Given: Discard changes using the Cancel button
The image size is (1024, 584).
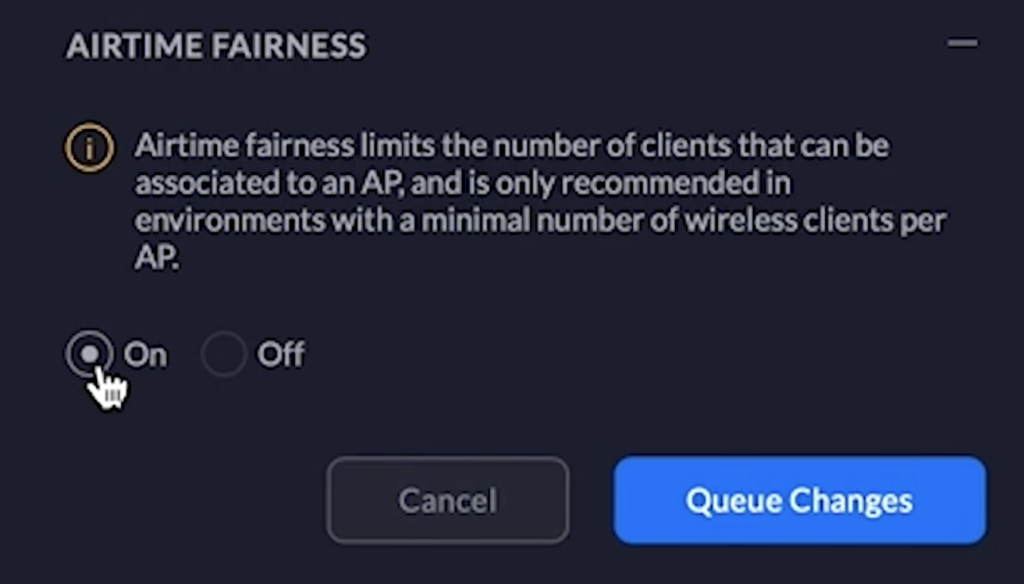Looking at the screenshot, I should 448,500.
